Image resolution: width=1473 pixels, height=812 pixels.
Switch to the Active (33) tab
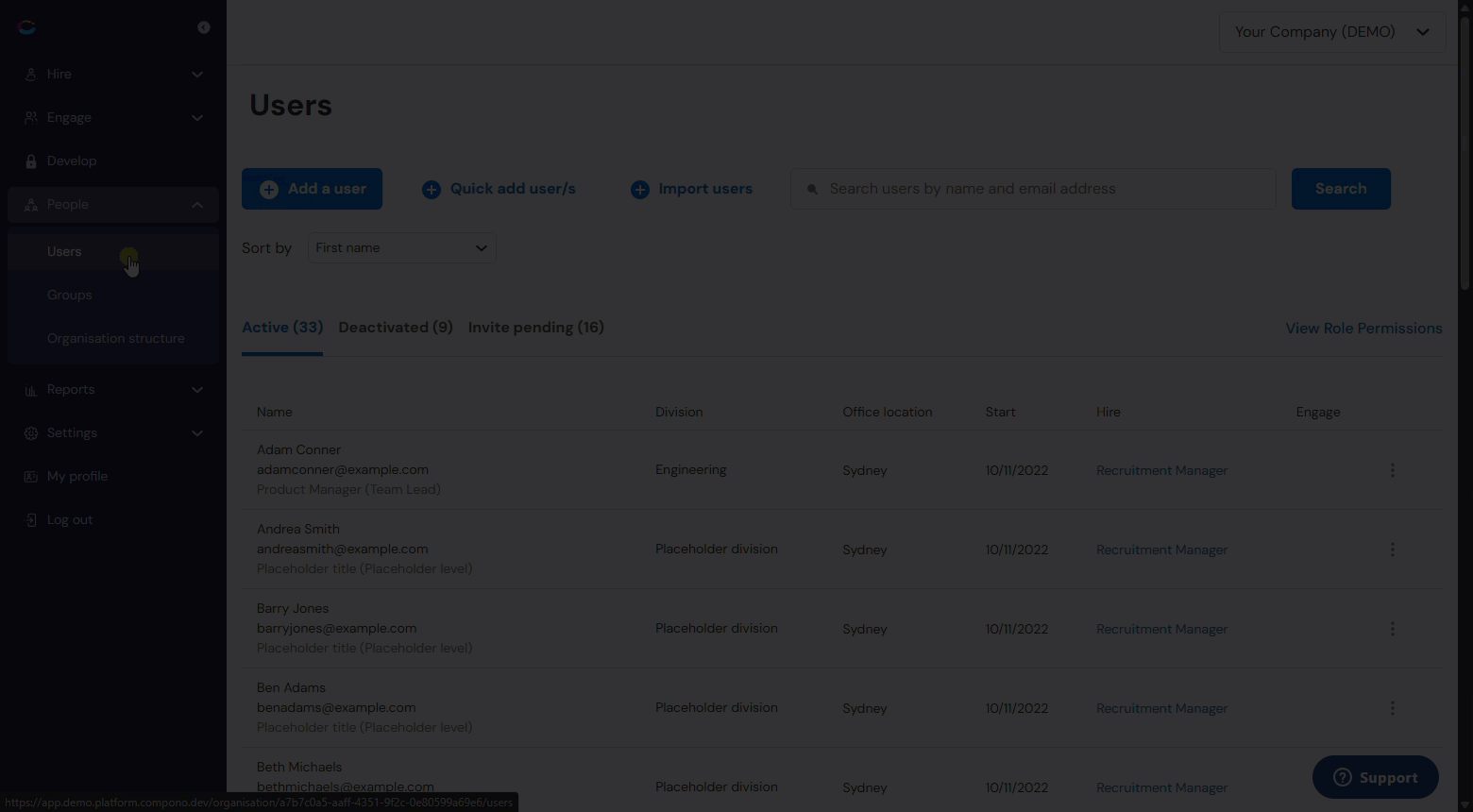tap(282, 328)
